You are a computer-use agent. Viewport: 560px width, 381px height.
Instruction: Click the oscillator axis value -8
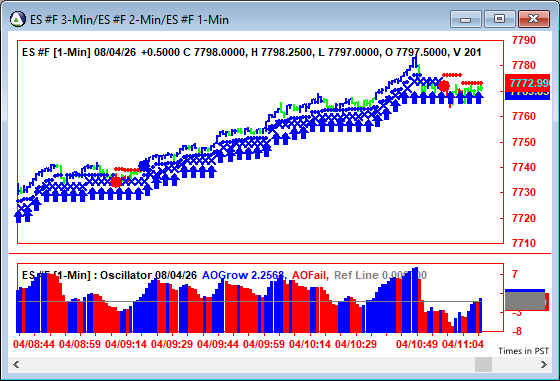coord(517,331)
